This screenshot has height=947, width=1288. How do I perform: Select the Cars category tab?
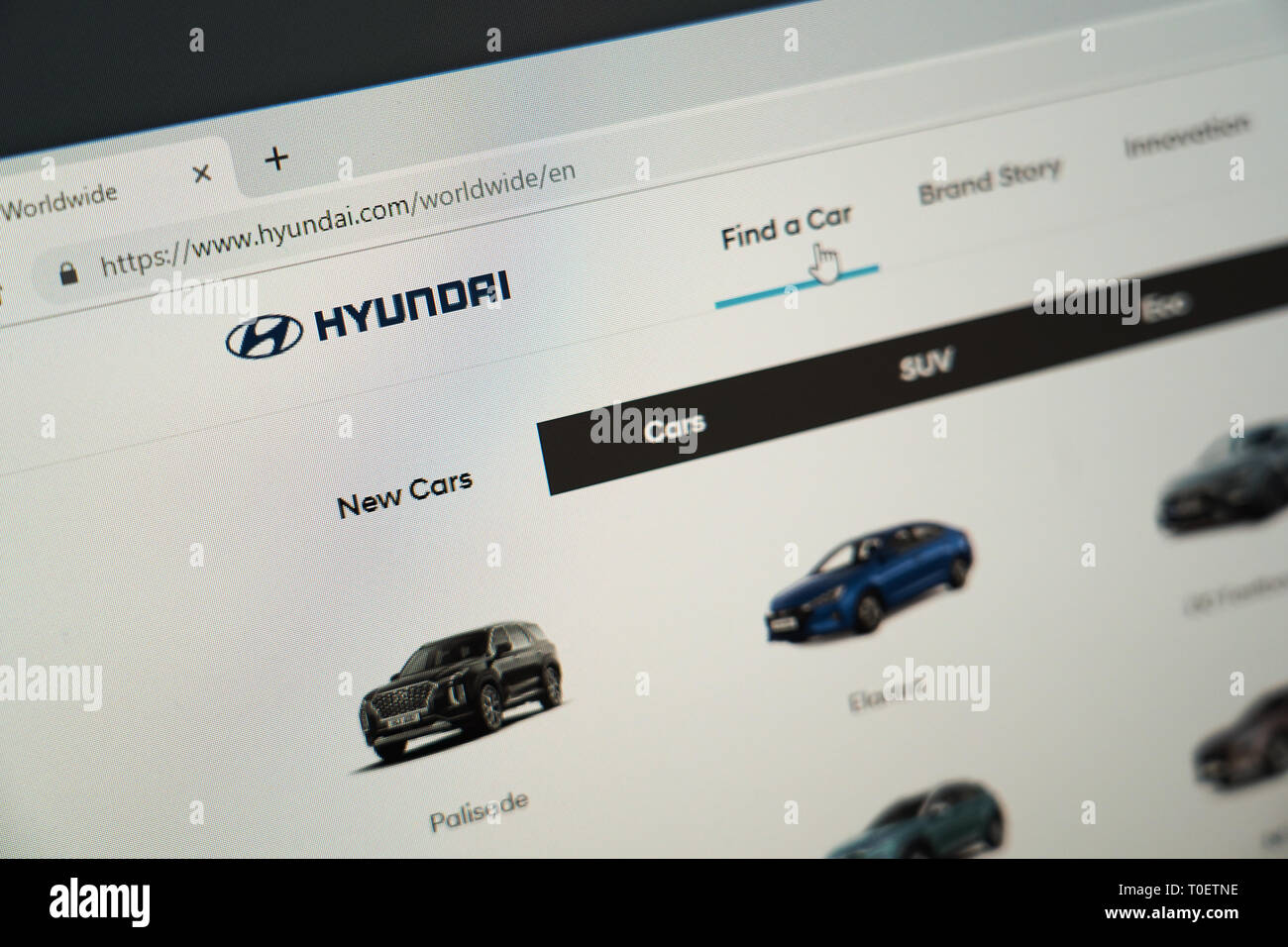tap(674, 428)
